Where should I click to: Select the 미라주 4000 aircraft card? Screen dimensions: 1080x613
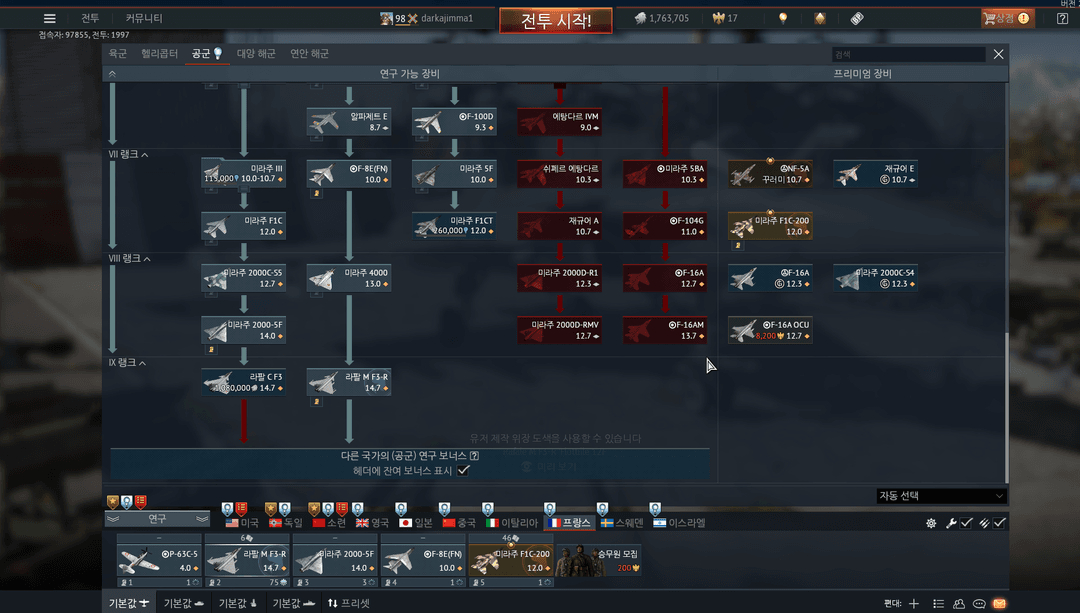coord(348,278)
